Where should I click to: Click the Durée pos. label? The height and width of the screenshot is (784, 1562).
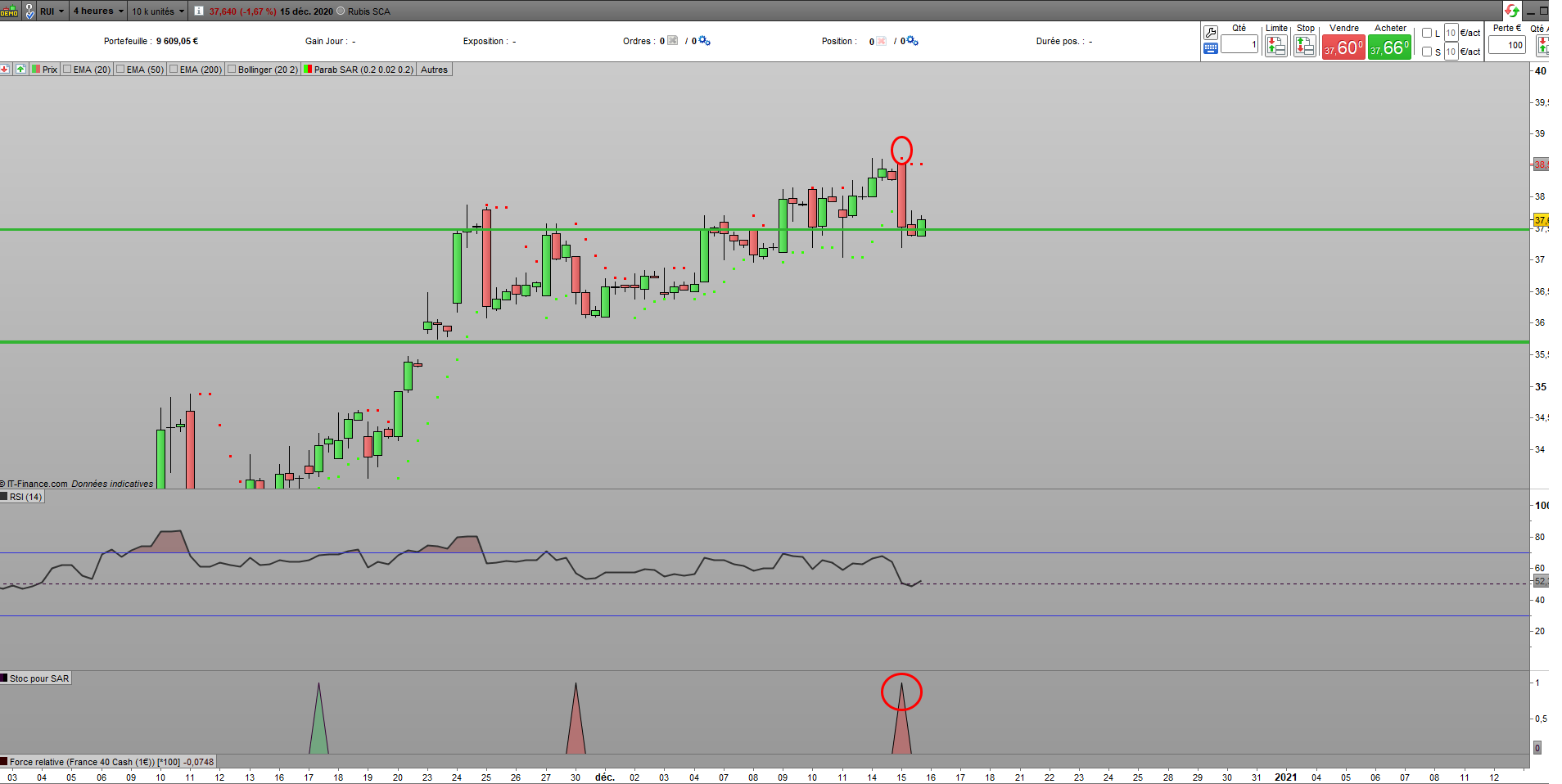pos(1061,41)
